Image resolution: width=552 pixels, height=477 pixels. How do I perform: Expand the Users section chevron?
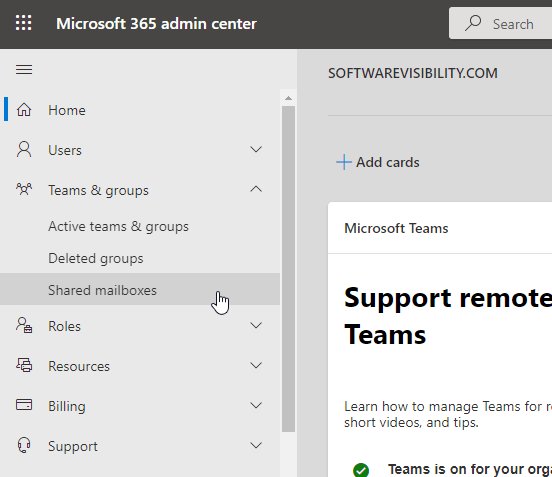pos(256,149)
